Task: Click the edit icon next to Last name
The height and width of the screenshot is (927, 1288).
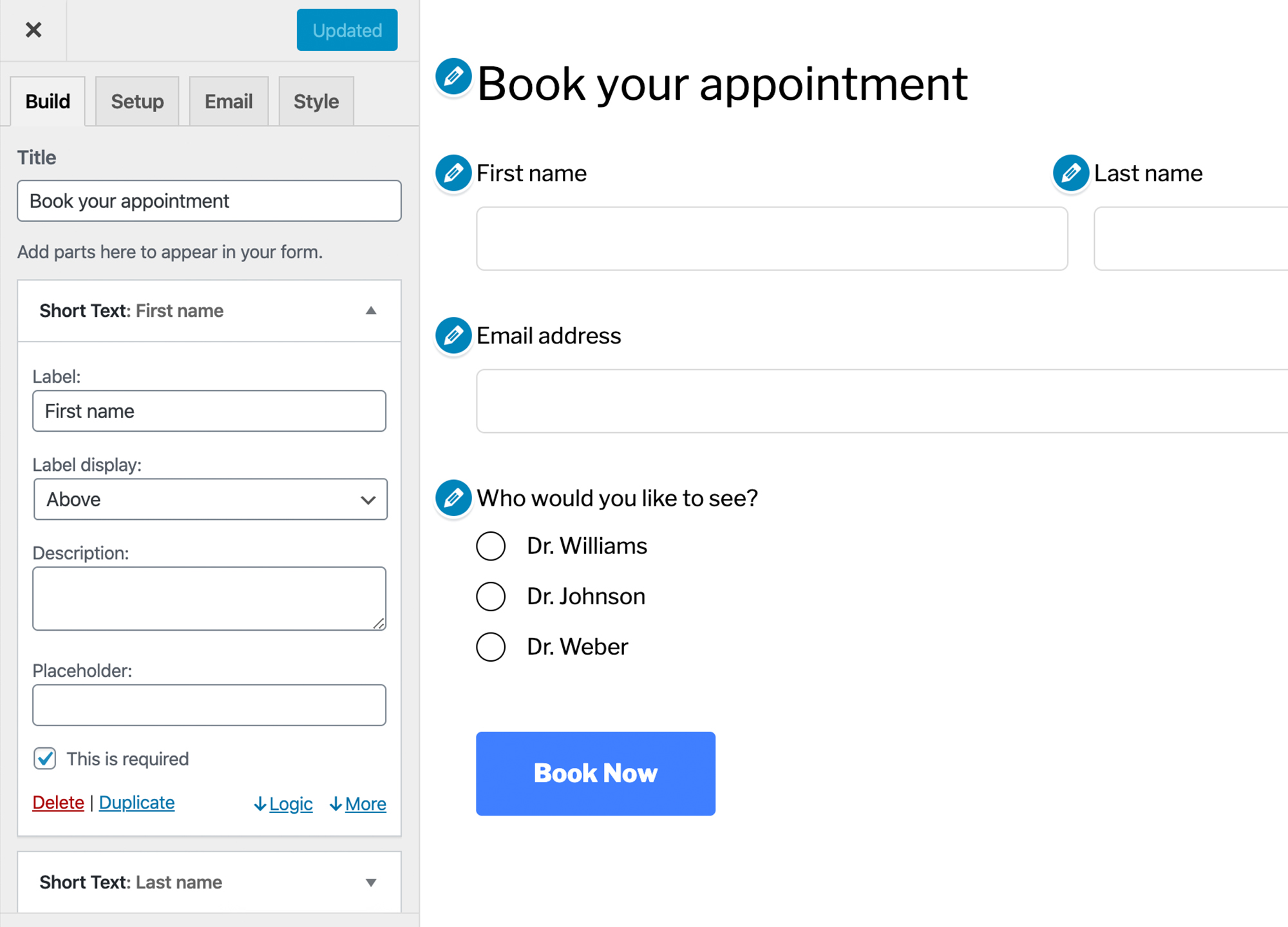Action: point(1068,174)
